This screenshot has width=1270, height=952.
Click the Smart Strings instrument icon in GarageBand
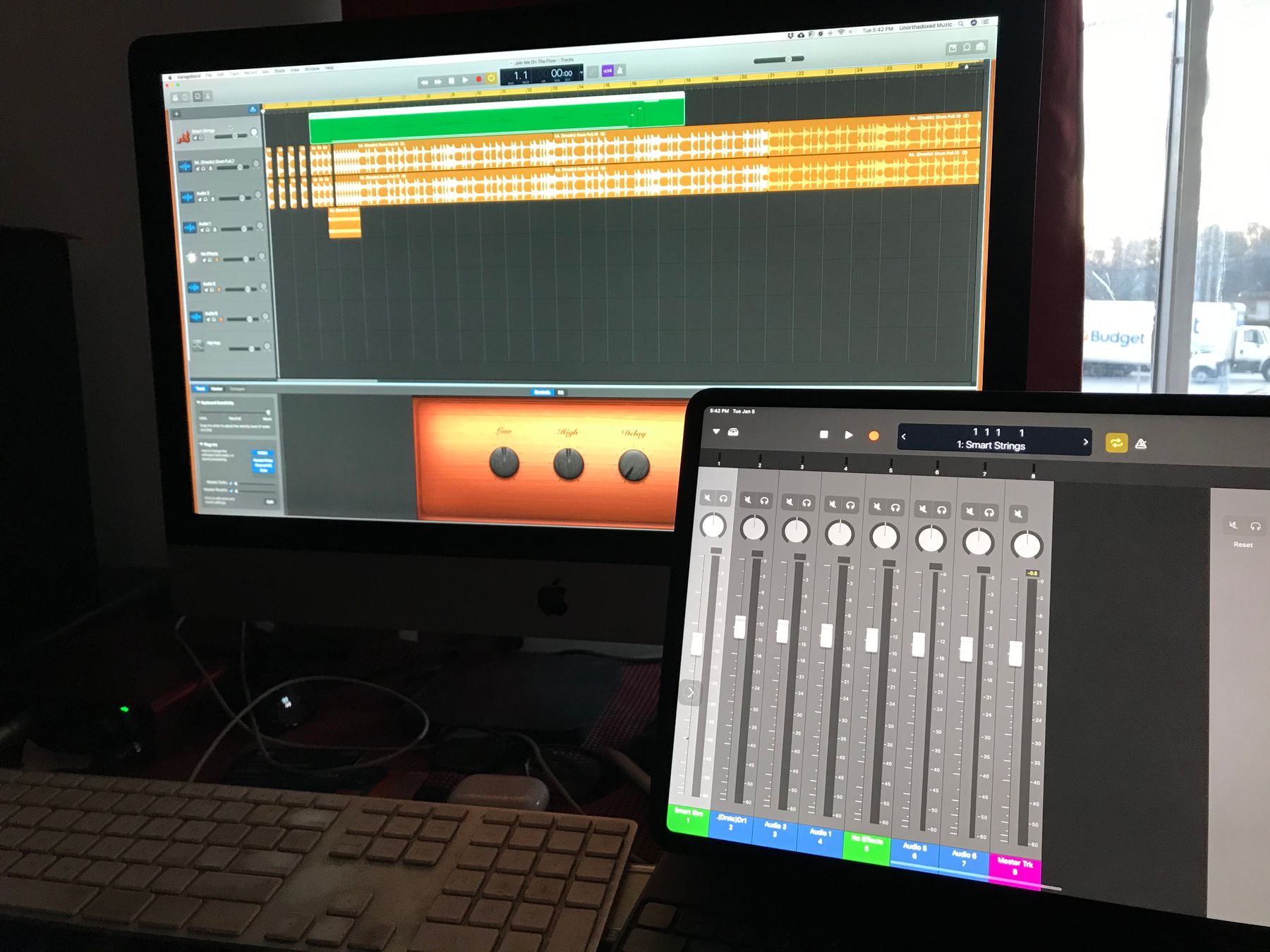183,137
